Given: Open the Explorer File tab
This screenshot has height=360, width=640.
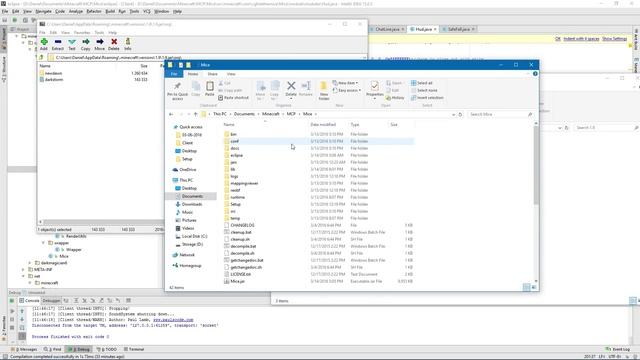Looking at the screenshot, I should point(174,74).
